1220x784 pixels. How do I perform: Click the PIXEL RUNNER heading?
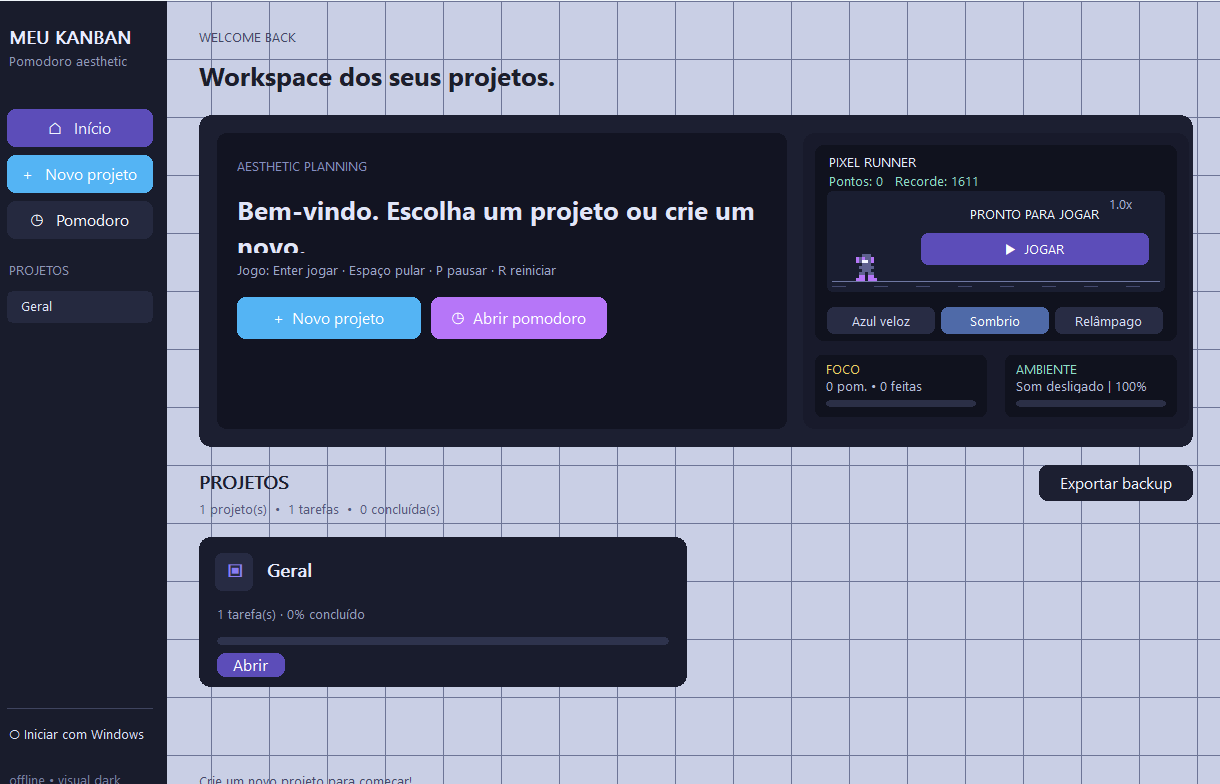(x=873, y=162)
